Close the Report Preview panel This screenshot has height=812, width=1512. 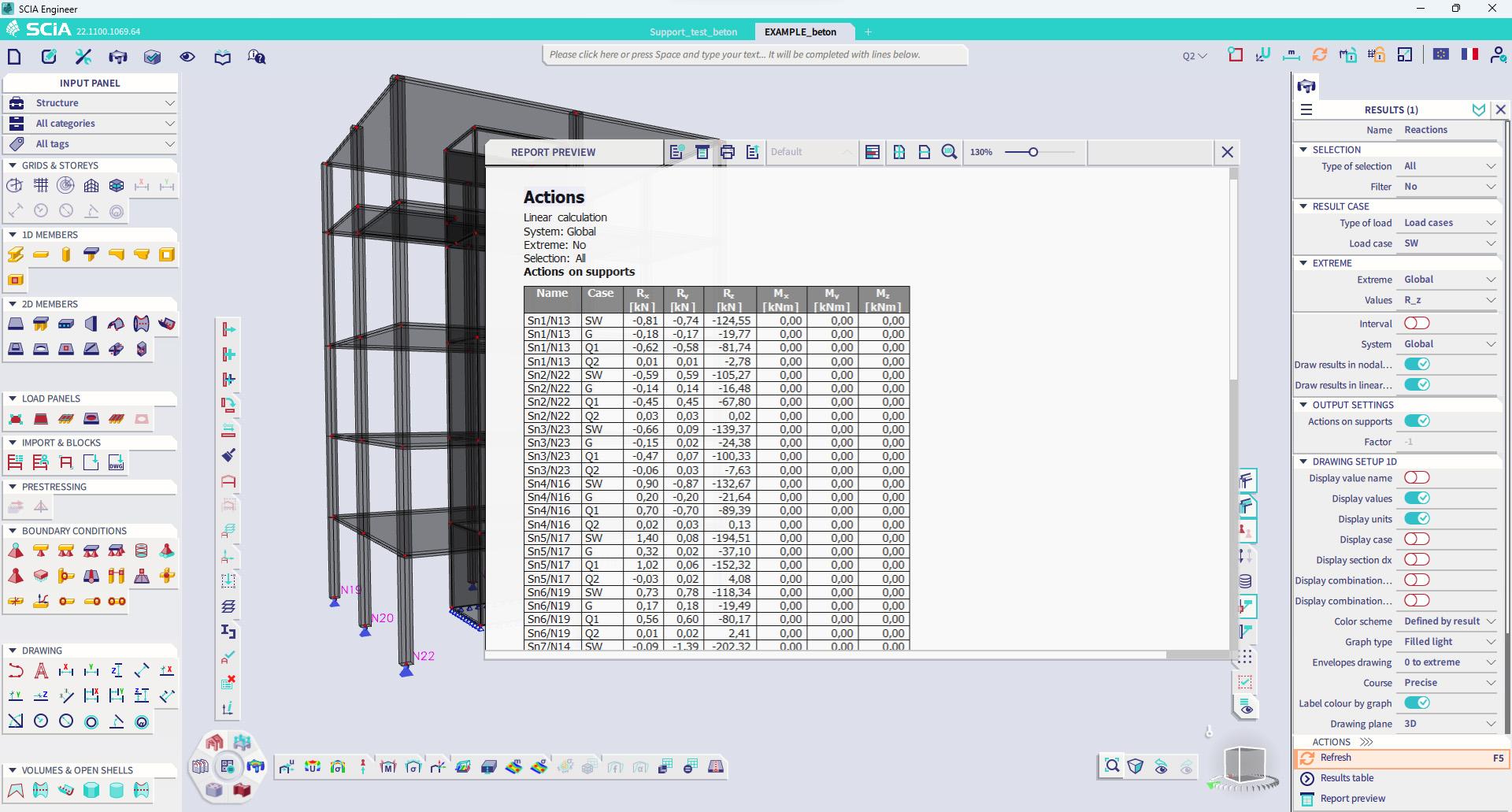pyautogui.click(x=1227, y=152)
